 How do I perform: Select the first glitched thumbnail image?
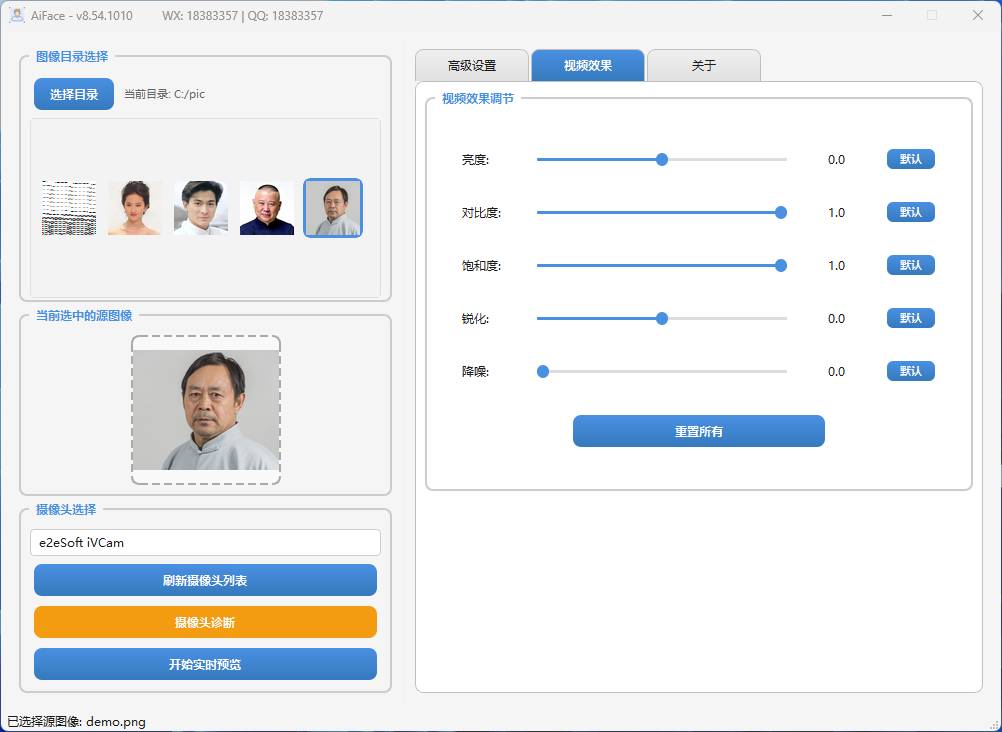tap(68, 207)
